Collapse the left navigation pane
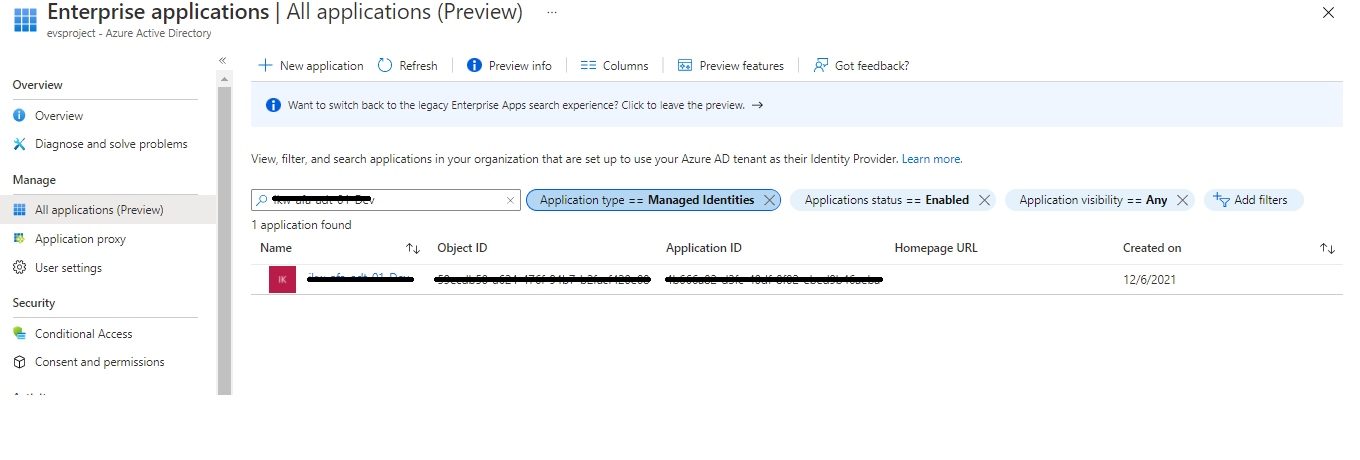The height and width of the screenshot is (460, 1360). [222, 61]
